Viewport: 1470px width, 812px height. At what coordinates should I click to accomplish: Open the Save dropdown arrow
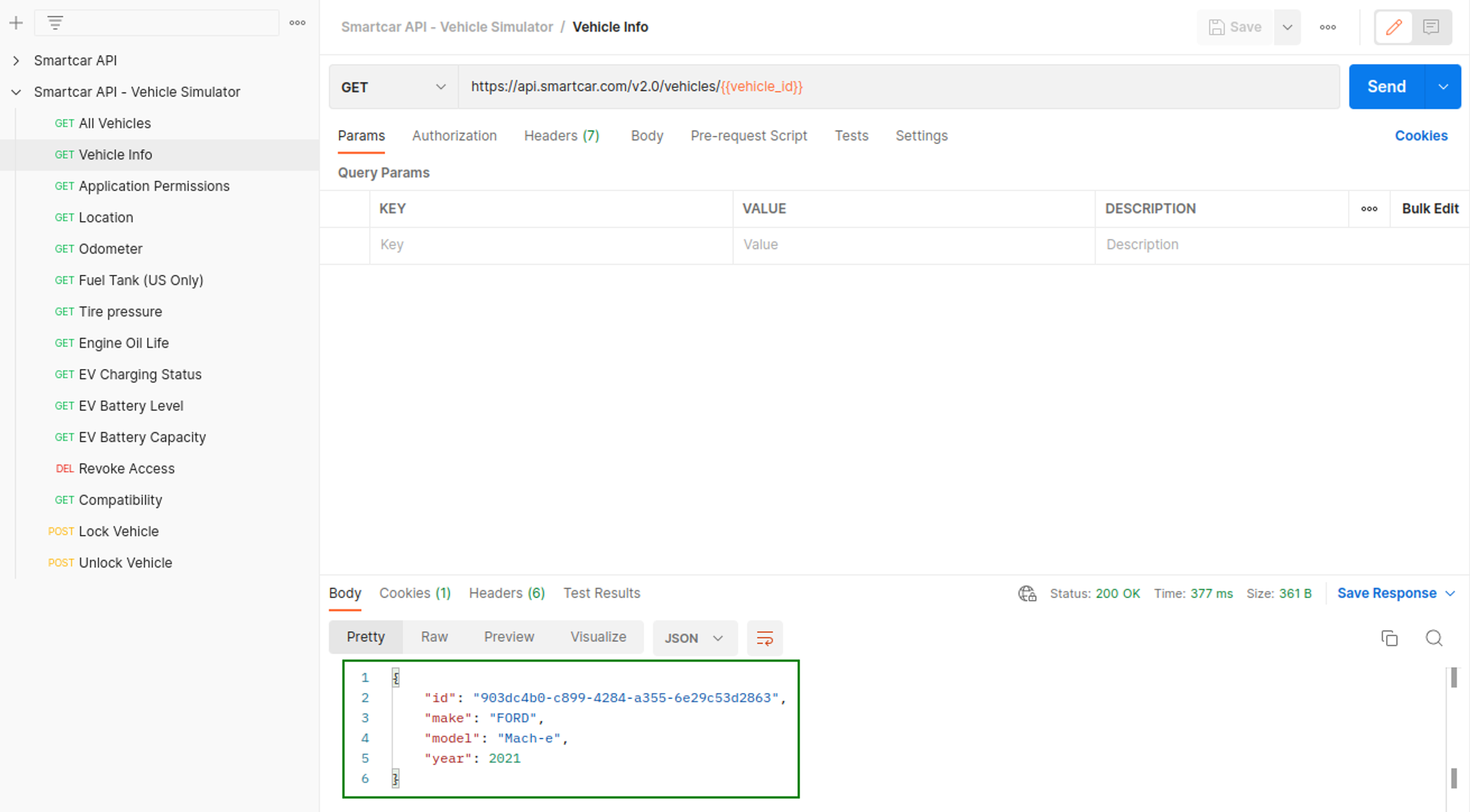[x=1288, y=27]
